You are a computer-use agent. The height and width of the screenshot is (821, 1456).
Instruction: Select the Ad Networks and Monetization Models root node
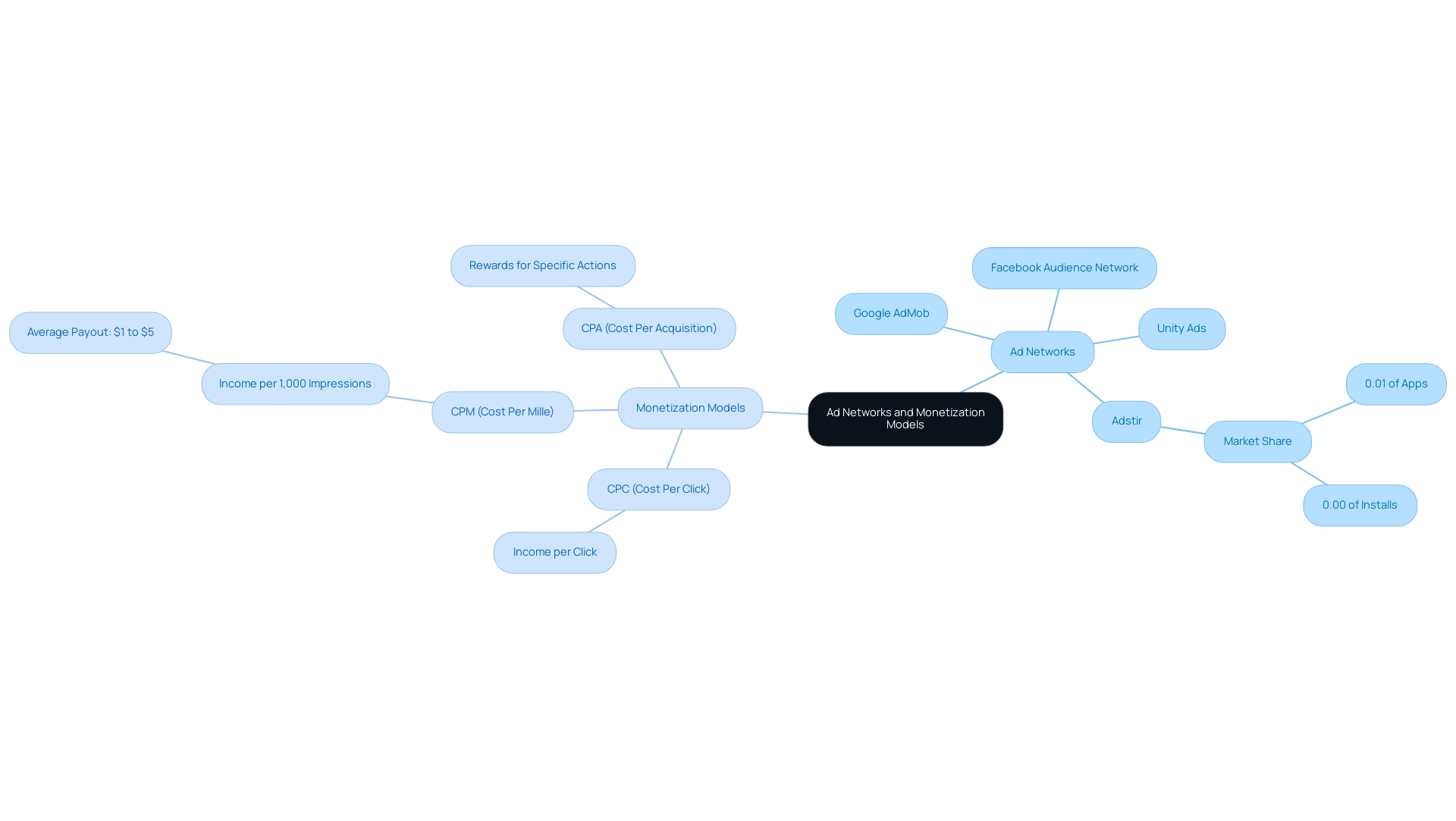pos(905,418)
